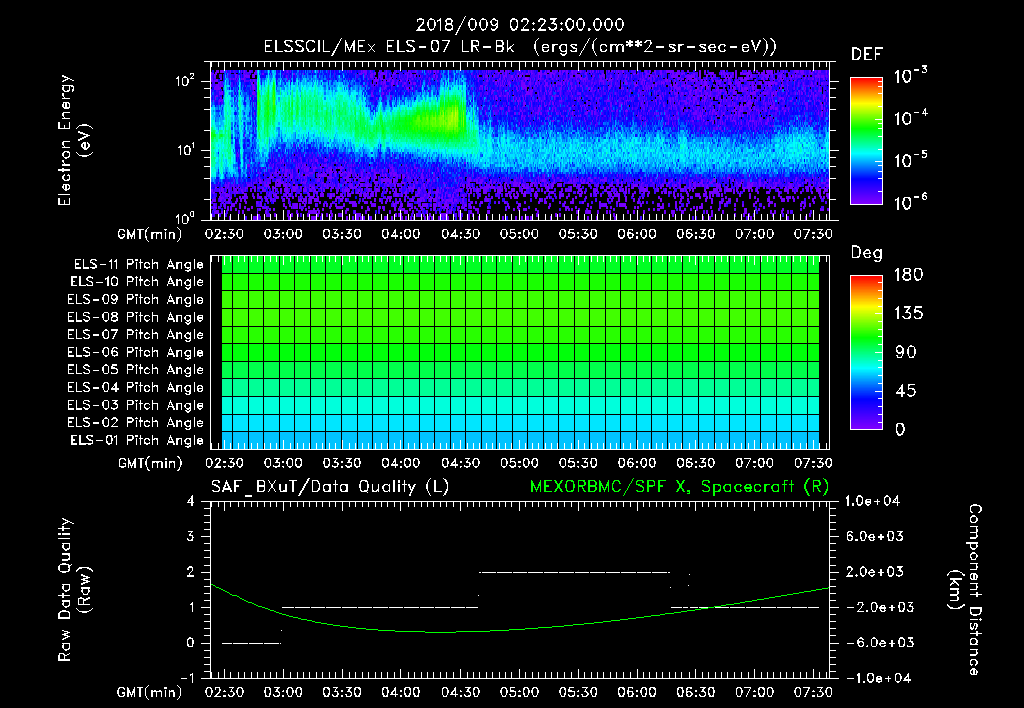Click the Deg pitch angle color bar
This screenshot has width=1024, height=708.
pyautogui.click(x=866, y=353)
